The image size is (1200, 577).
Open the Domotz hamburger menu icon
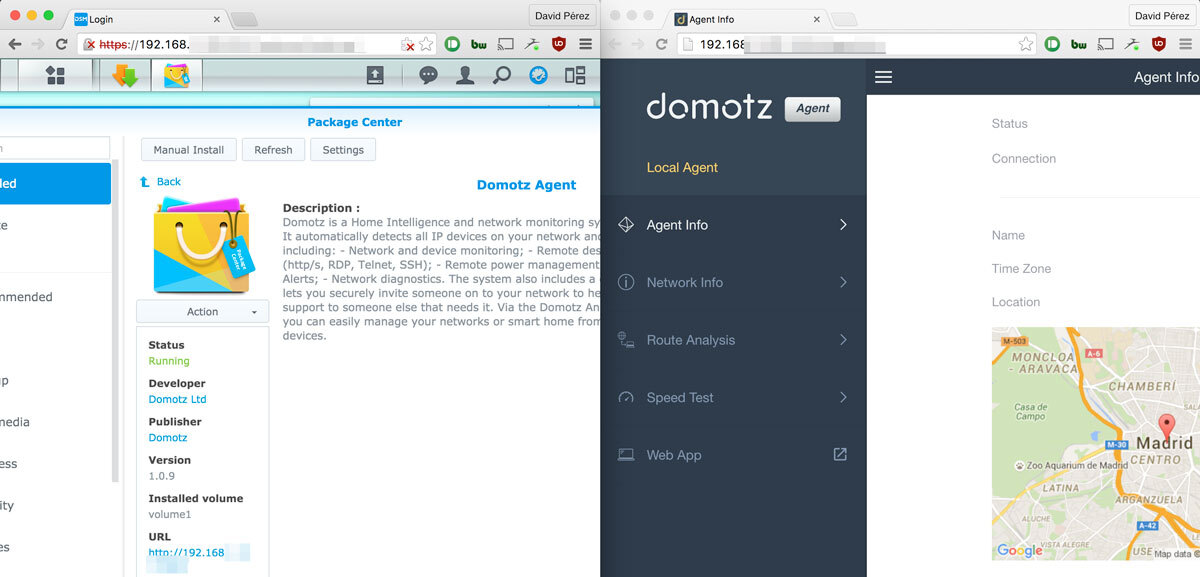[x=883, y=77]
